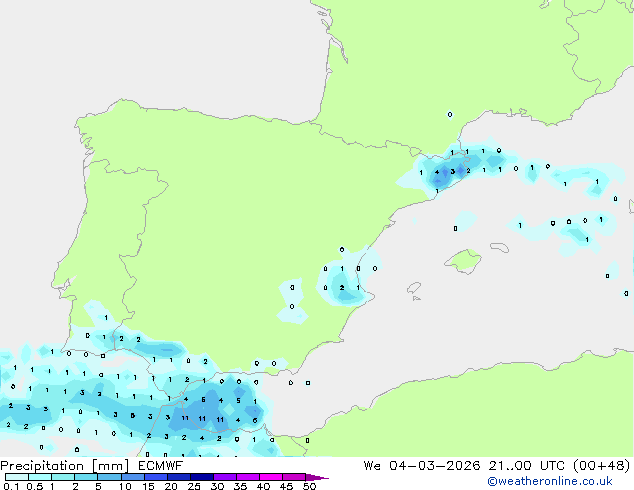The width and height of the screenshot is (634, 490).
Task: Click Mallorca island on the map
Action: pyautogui.click(x=463, y=261)
